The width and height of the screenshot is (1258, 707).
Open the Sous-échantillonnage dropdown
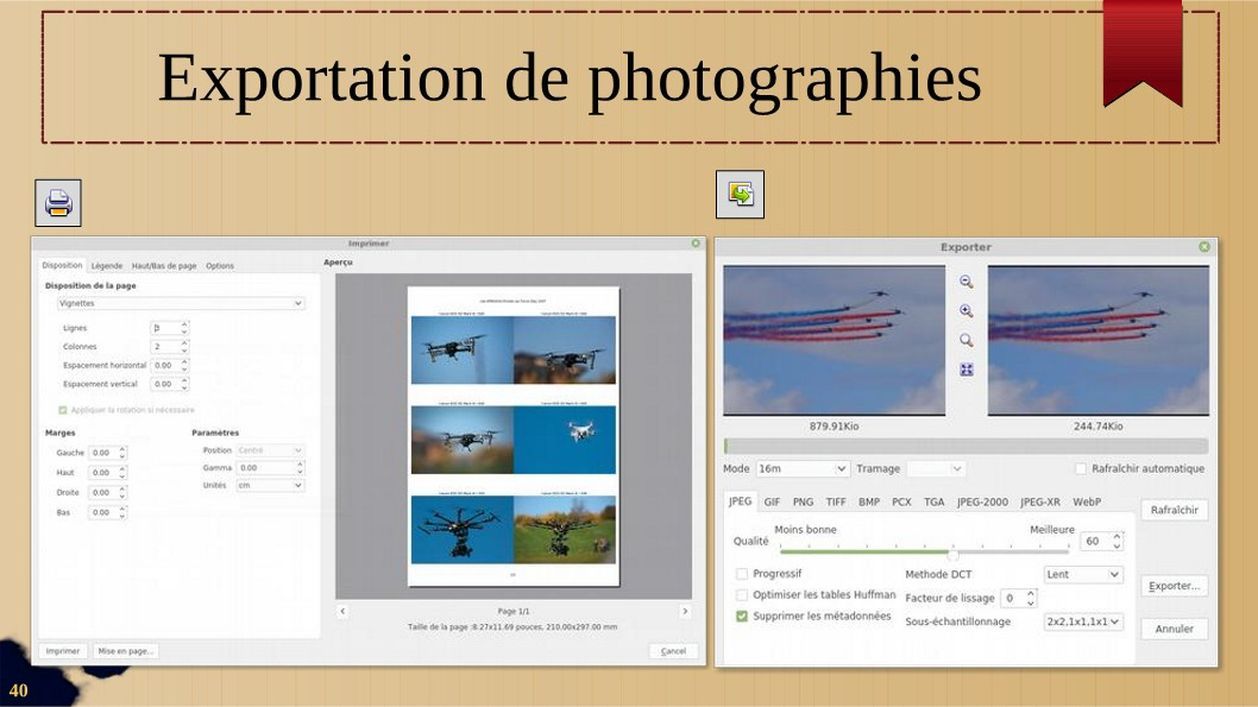[1083, 622]
